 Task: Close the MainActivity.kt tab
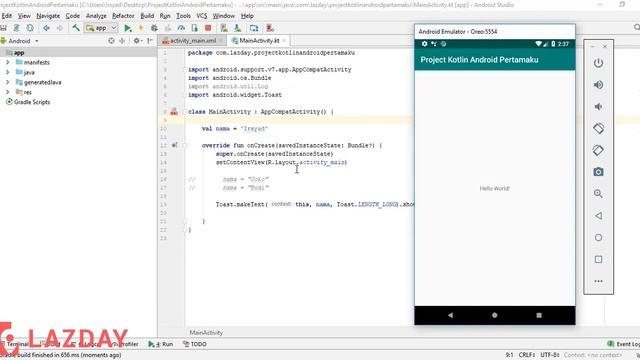(284, 40)
